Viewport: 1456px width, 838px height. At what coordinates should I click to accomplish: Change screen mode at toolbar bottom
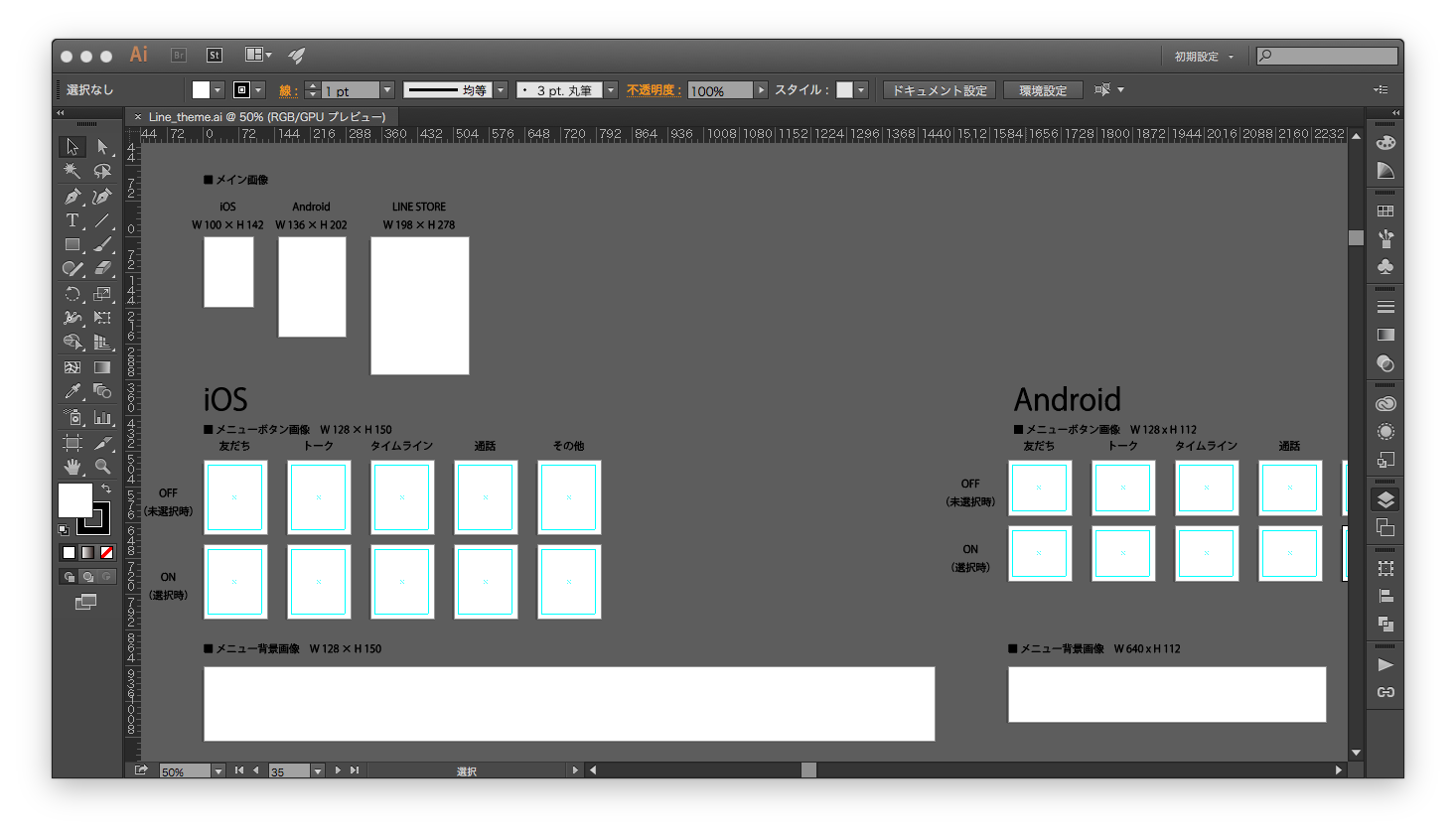pos(86,602)
